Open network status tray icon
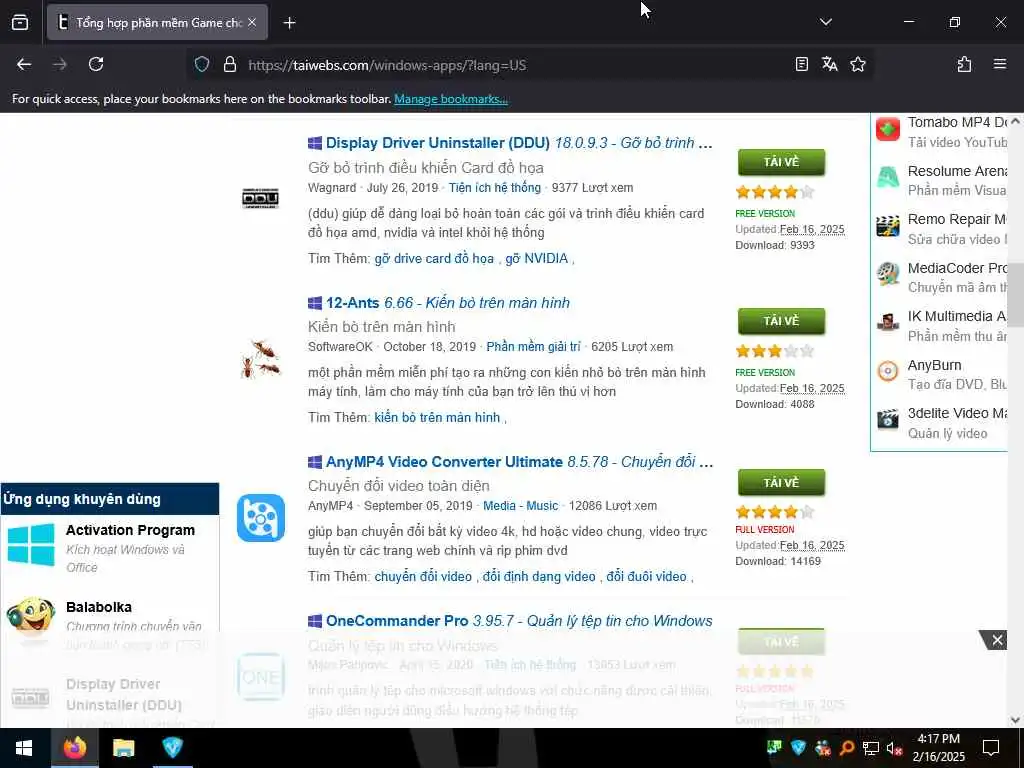 (871, 748)
